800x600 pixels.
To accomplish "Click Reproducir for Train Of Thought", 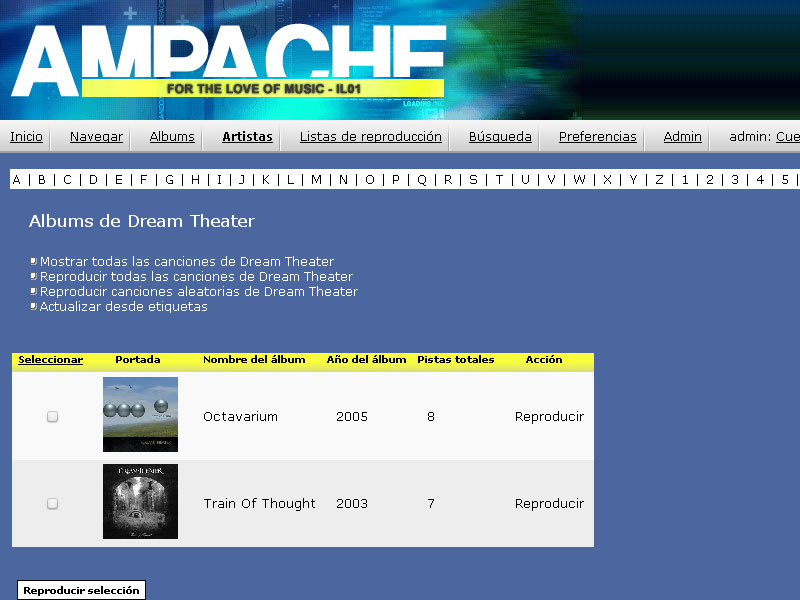I will tap(549, 504).
